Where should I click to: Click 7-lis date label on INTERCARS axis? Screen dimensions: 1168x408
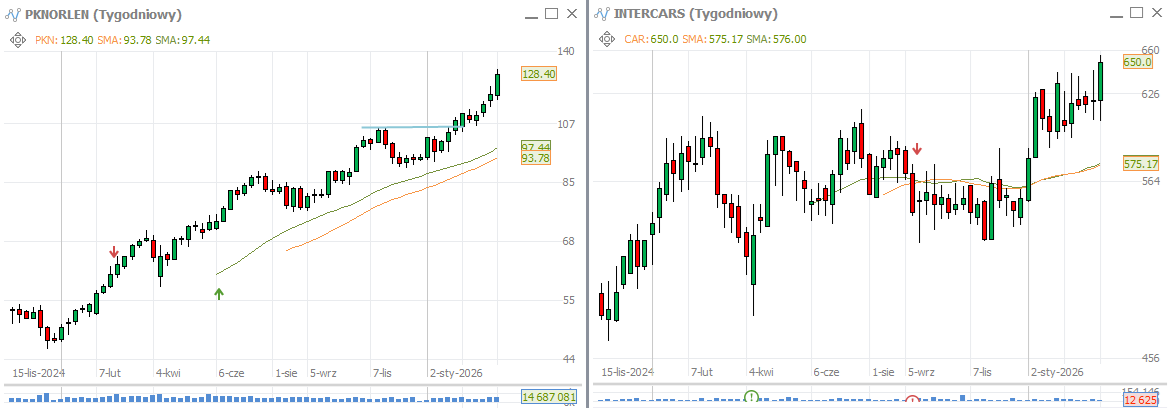982,372
